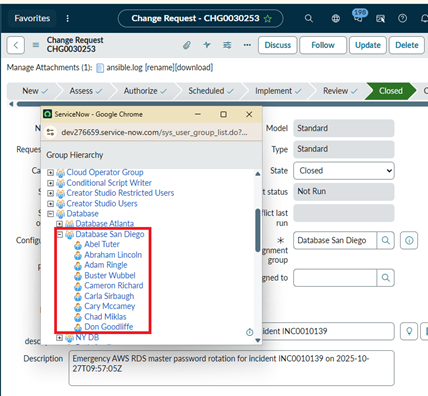Screen dimensions: 428x396
Task: Select the Review stage
Action: click(x=340, y=91)
